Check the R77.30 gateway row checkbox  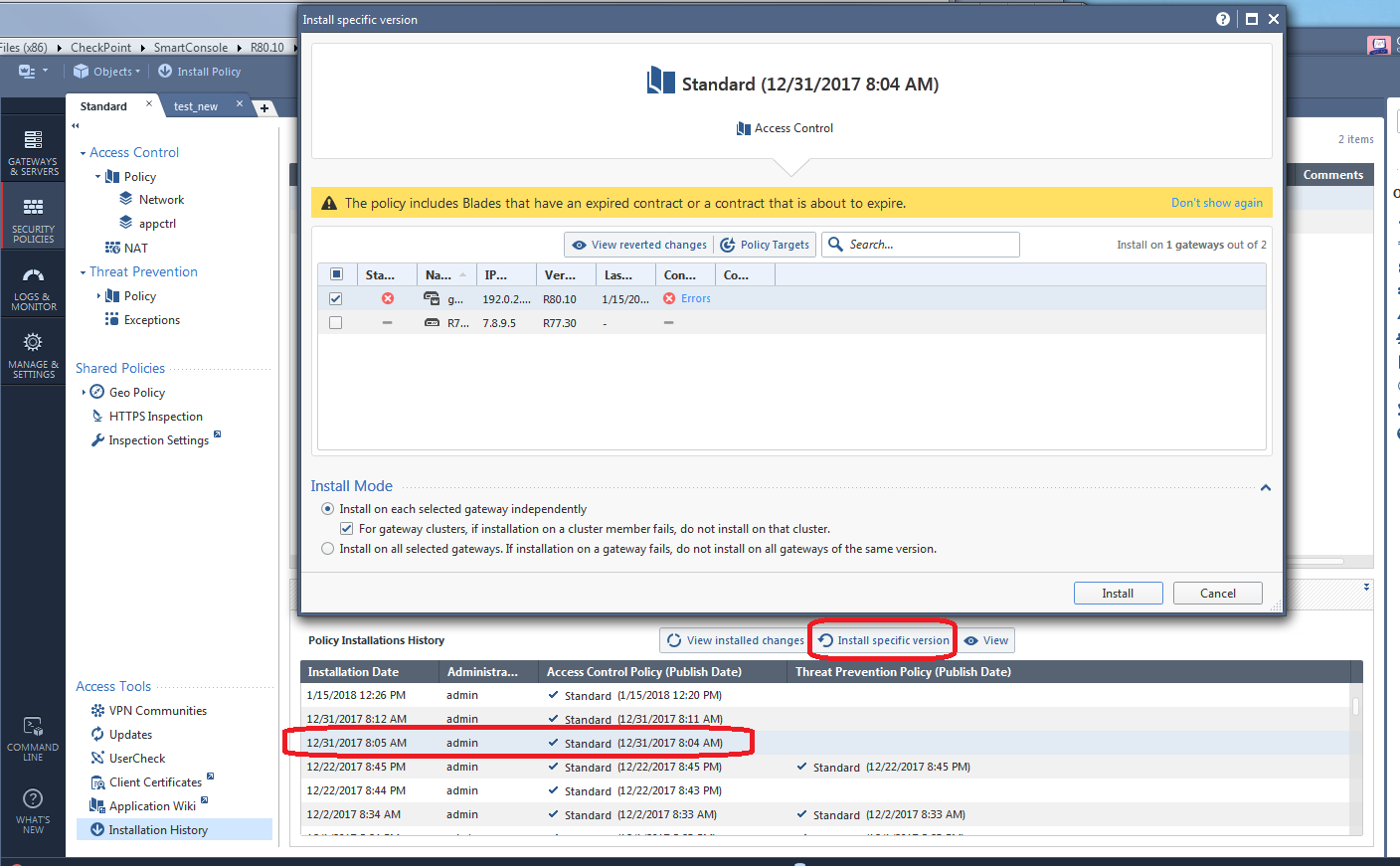[335, 322]
